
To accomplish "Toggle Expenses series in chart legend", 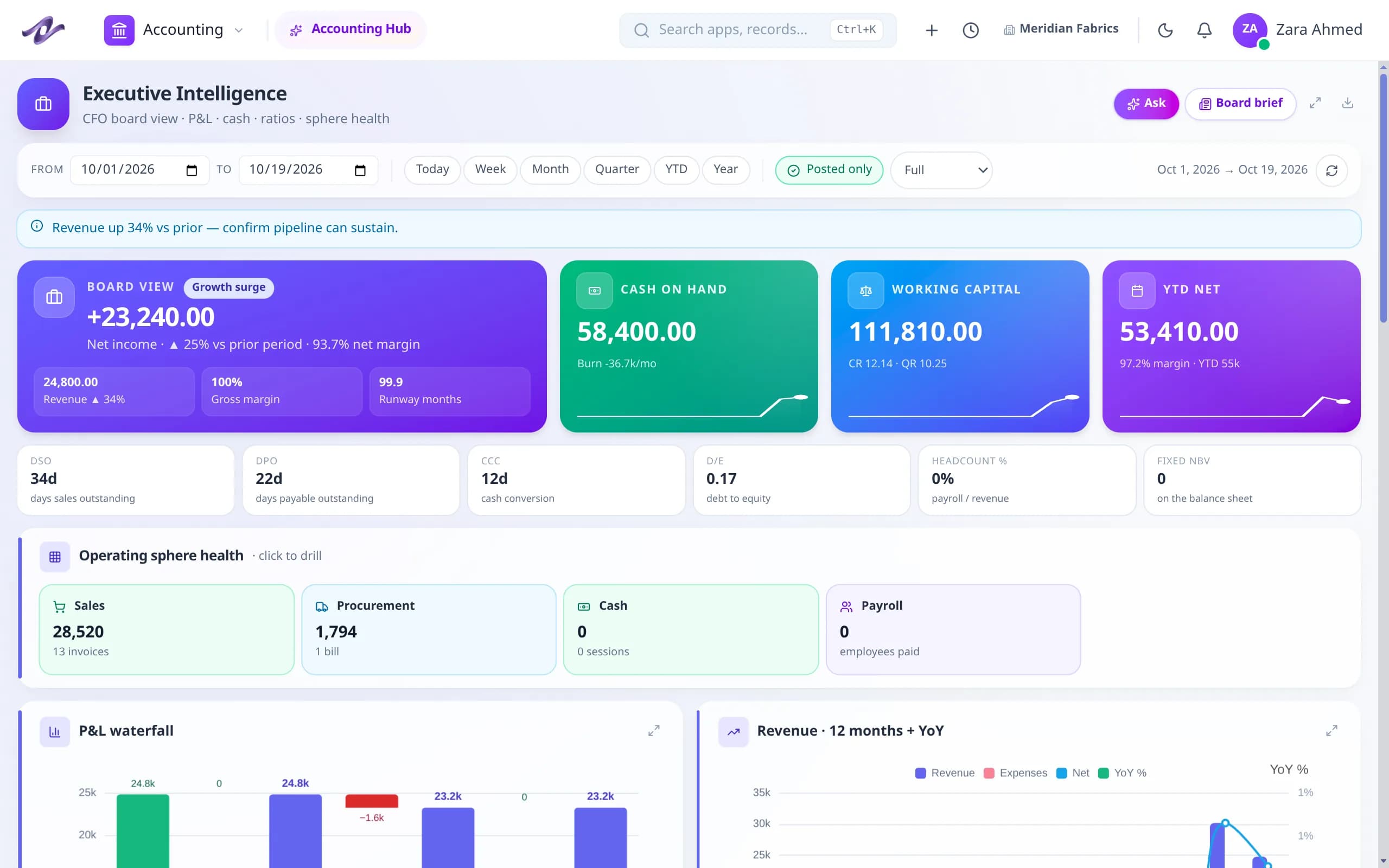I will tap(1015, 773).
